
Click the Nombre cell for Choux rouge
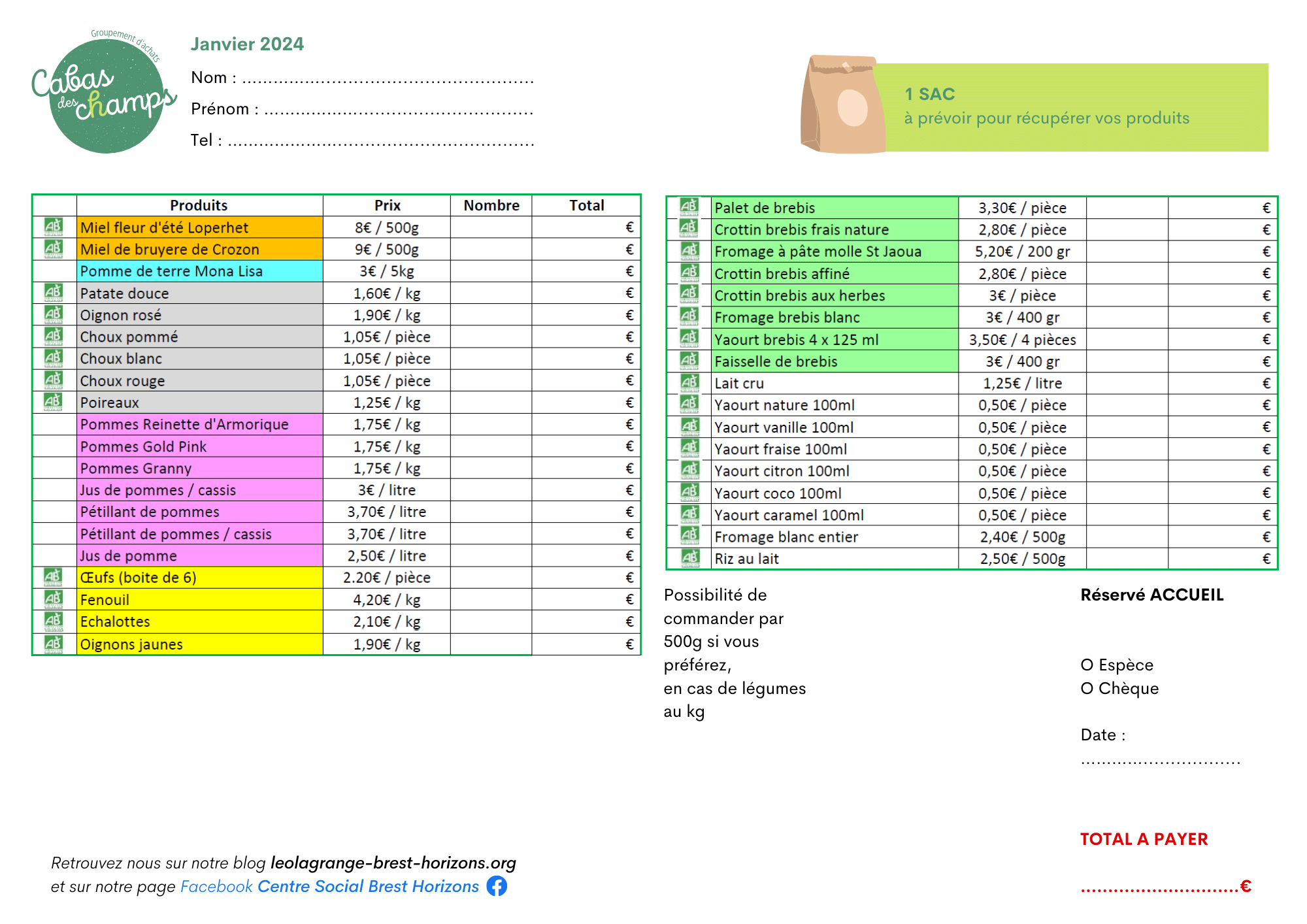pos(491,380)
